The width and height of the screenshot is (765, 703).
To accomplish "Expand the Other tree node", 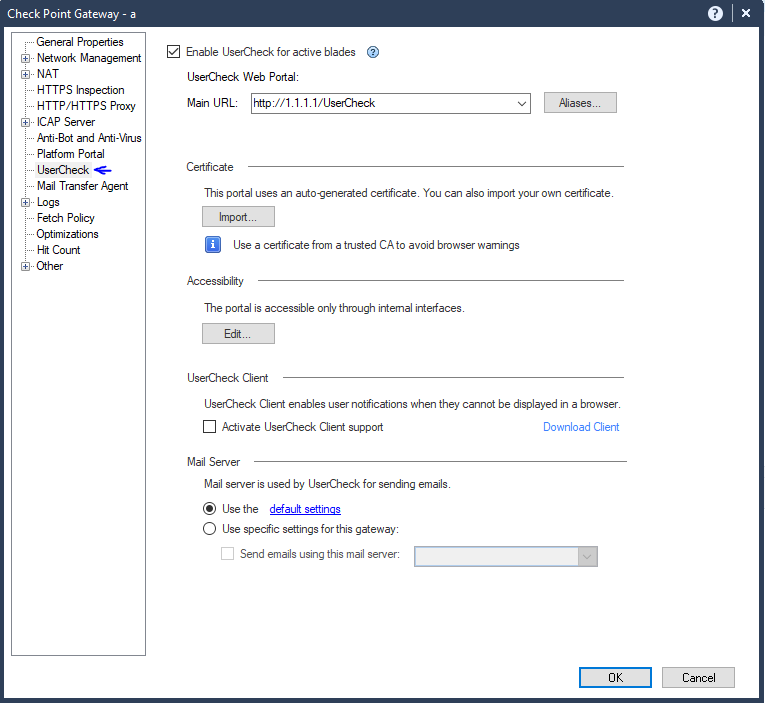I will (x=26, y=266).
